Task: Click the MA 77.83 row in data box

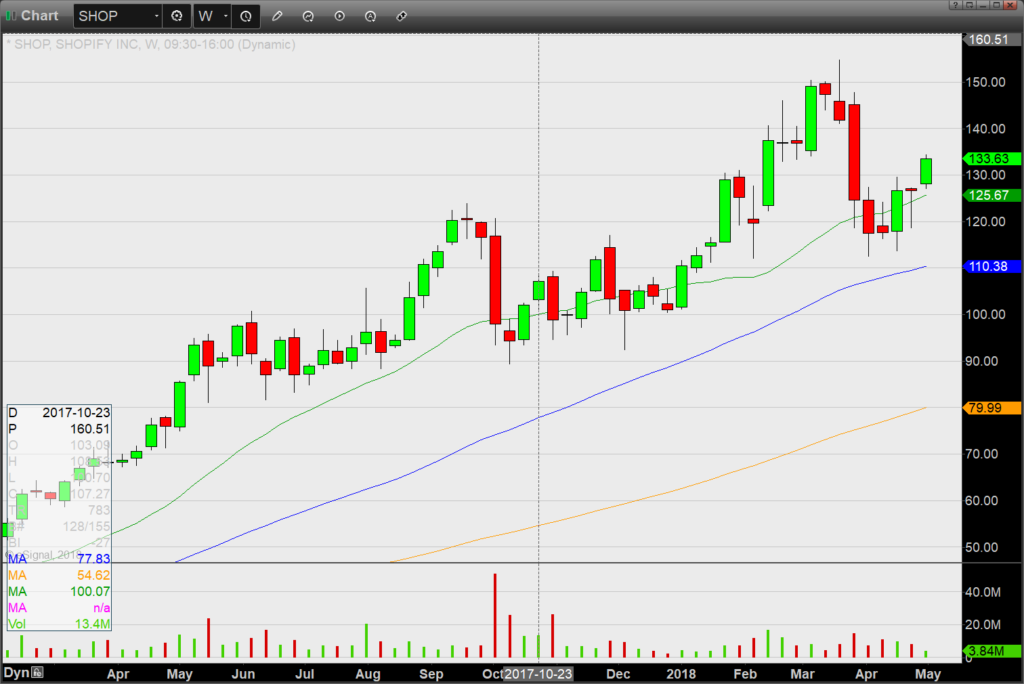Action: (x=59, y=559)
